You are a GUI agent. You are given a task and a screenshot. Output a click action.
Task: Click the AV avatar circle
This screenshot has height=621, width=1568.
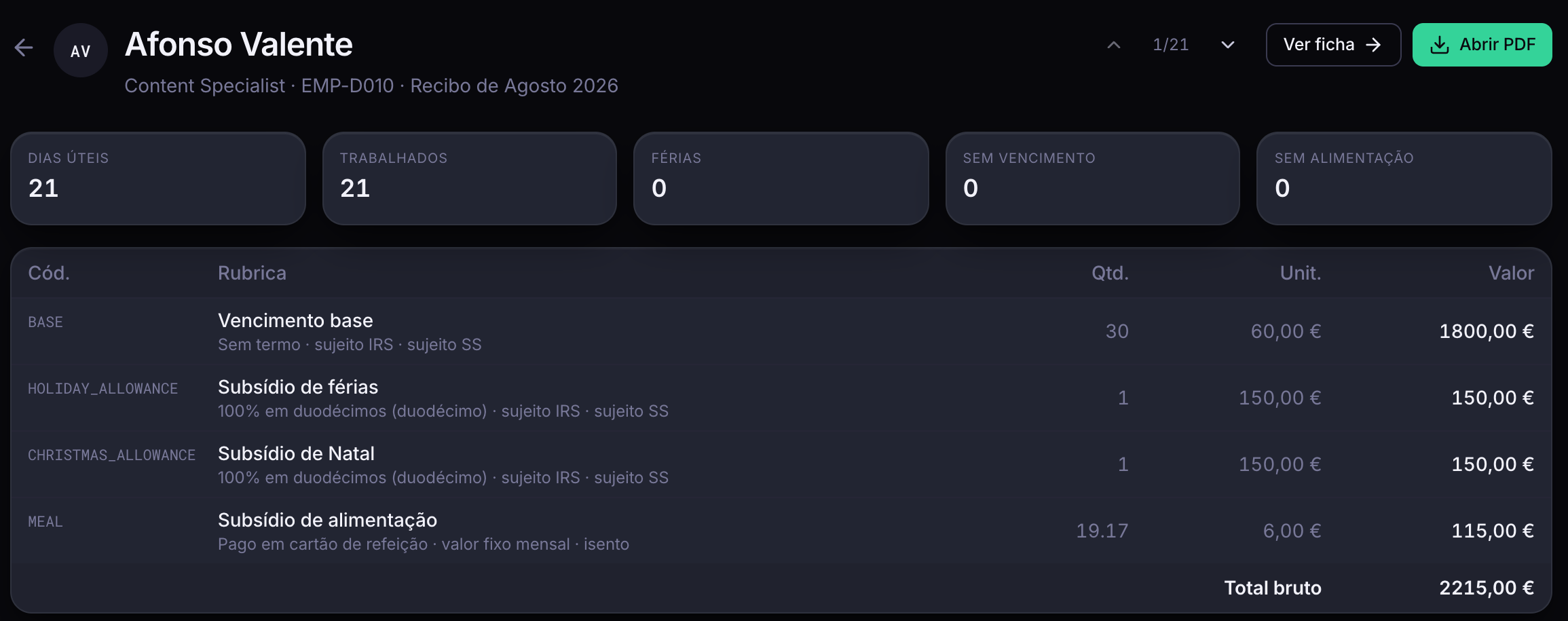pyautogui.click(x=81, y=50)
